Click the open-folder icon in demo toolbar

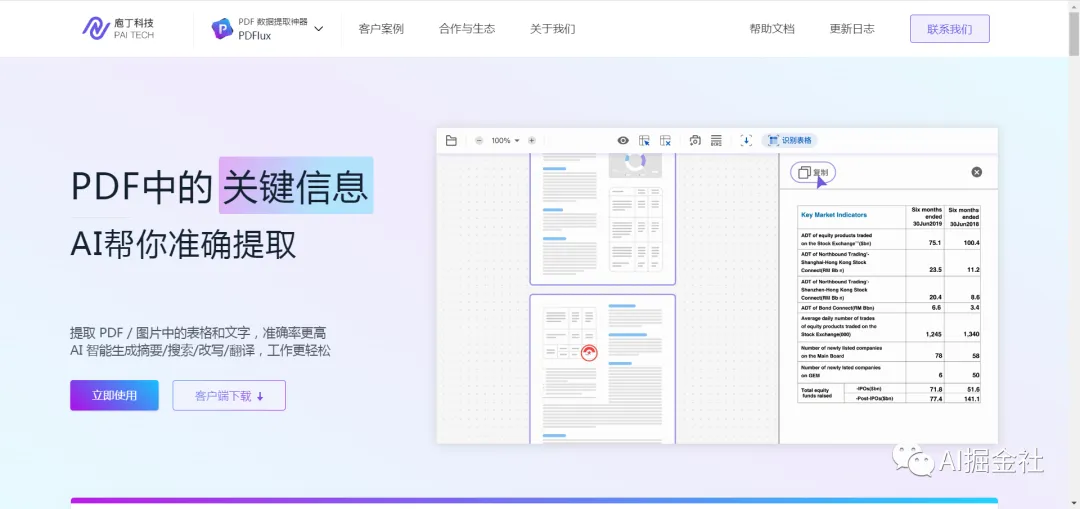tap(451, 141)
